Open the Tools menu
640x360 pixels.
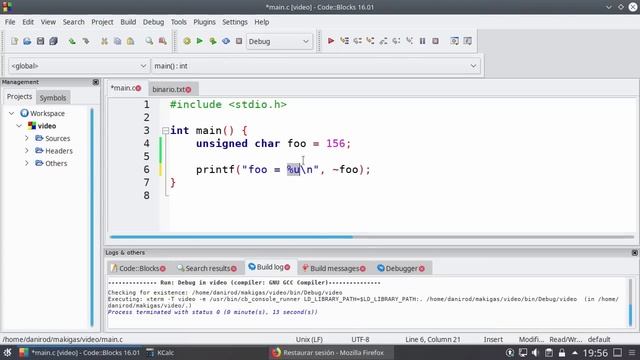(x=178, y=22)
